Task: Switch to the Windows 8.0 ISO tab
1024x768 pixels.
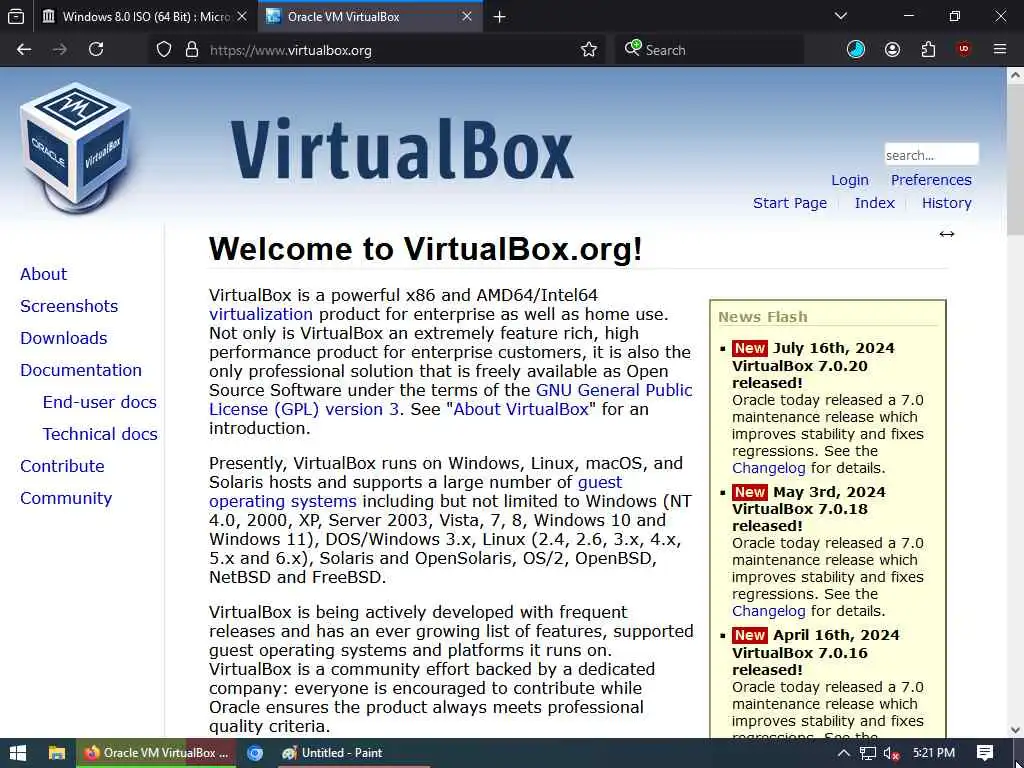Action: 144,17
